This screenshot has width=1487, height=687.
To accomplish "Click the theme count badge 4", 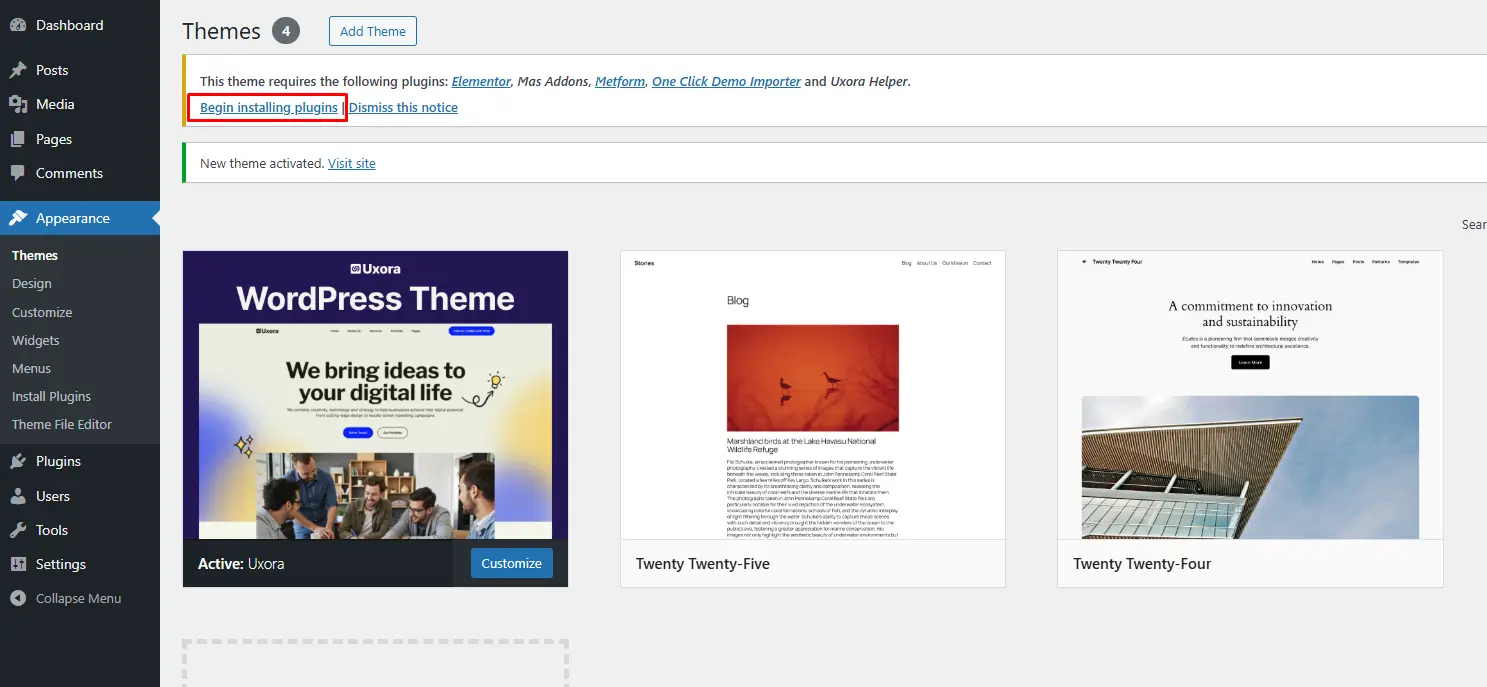I will point(286,31).
